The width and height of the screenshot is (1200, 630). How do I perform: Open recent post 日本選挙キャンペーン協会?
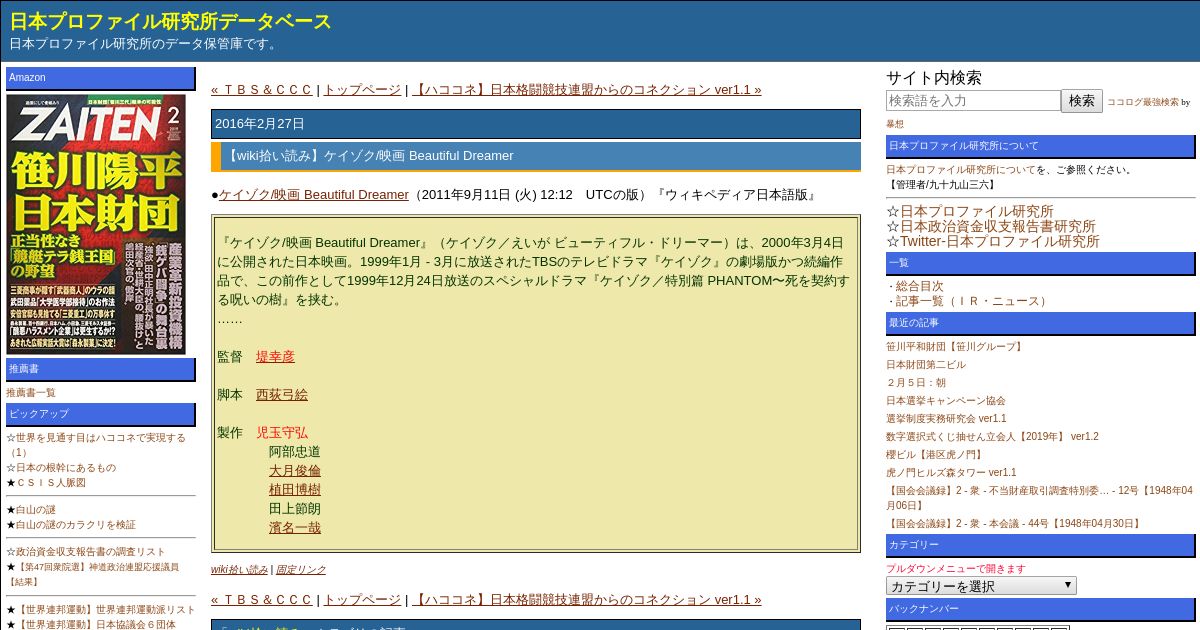(946, 401)
